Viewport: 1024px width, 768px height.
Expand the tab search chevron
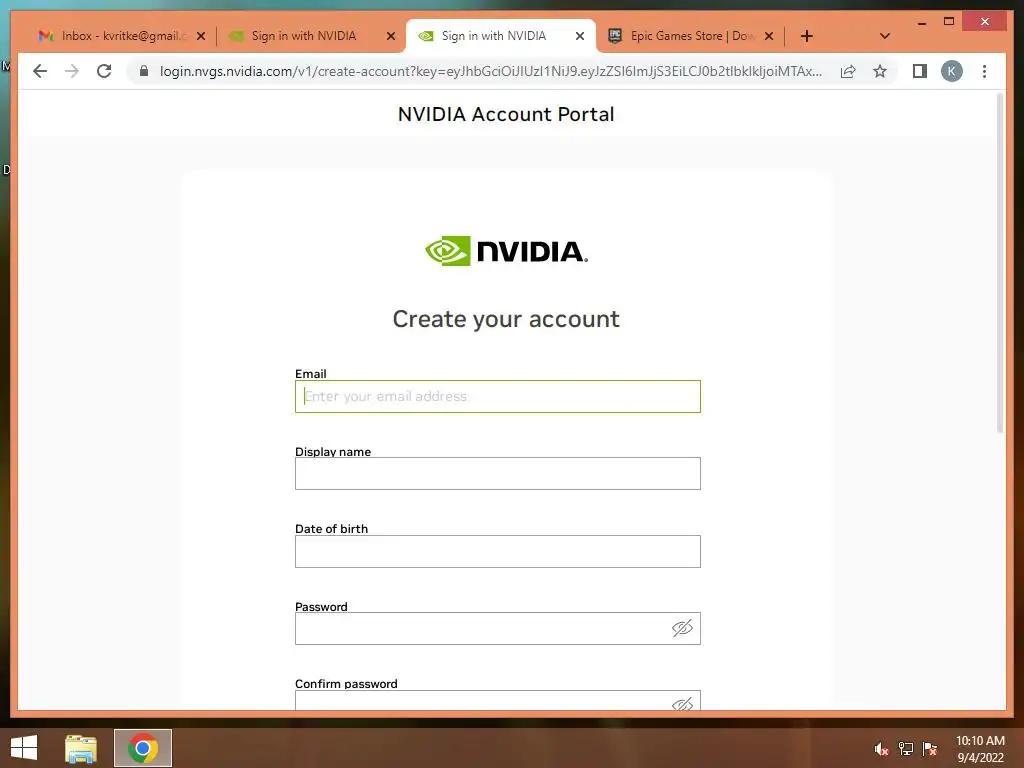pyautogui.click(x=885, y=36)
